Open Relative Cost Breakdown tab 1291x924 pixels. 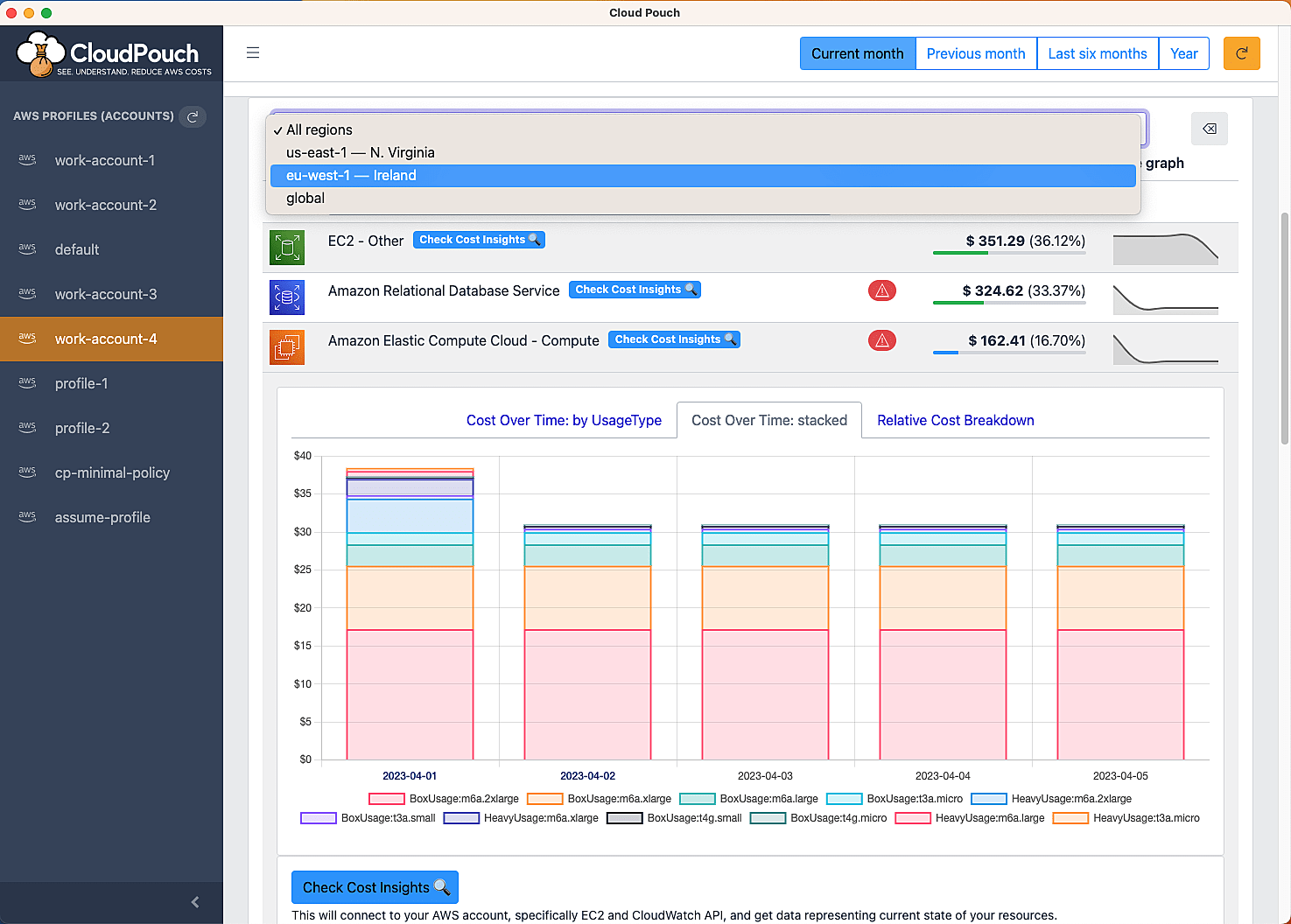coord(956,420)
